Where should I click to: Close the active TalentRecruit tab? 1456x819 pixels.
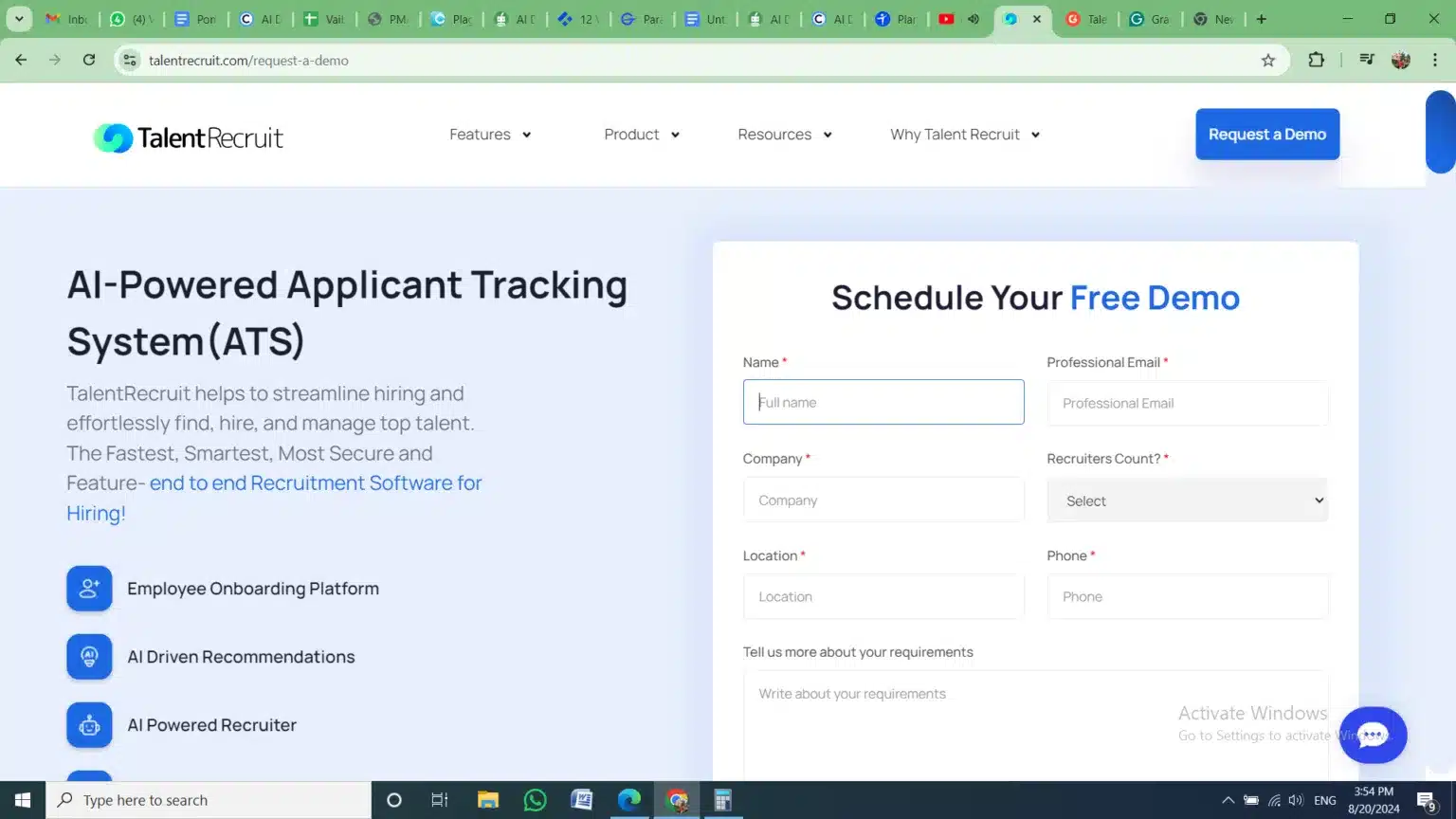coord(1037,19)
